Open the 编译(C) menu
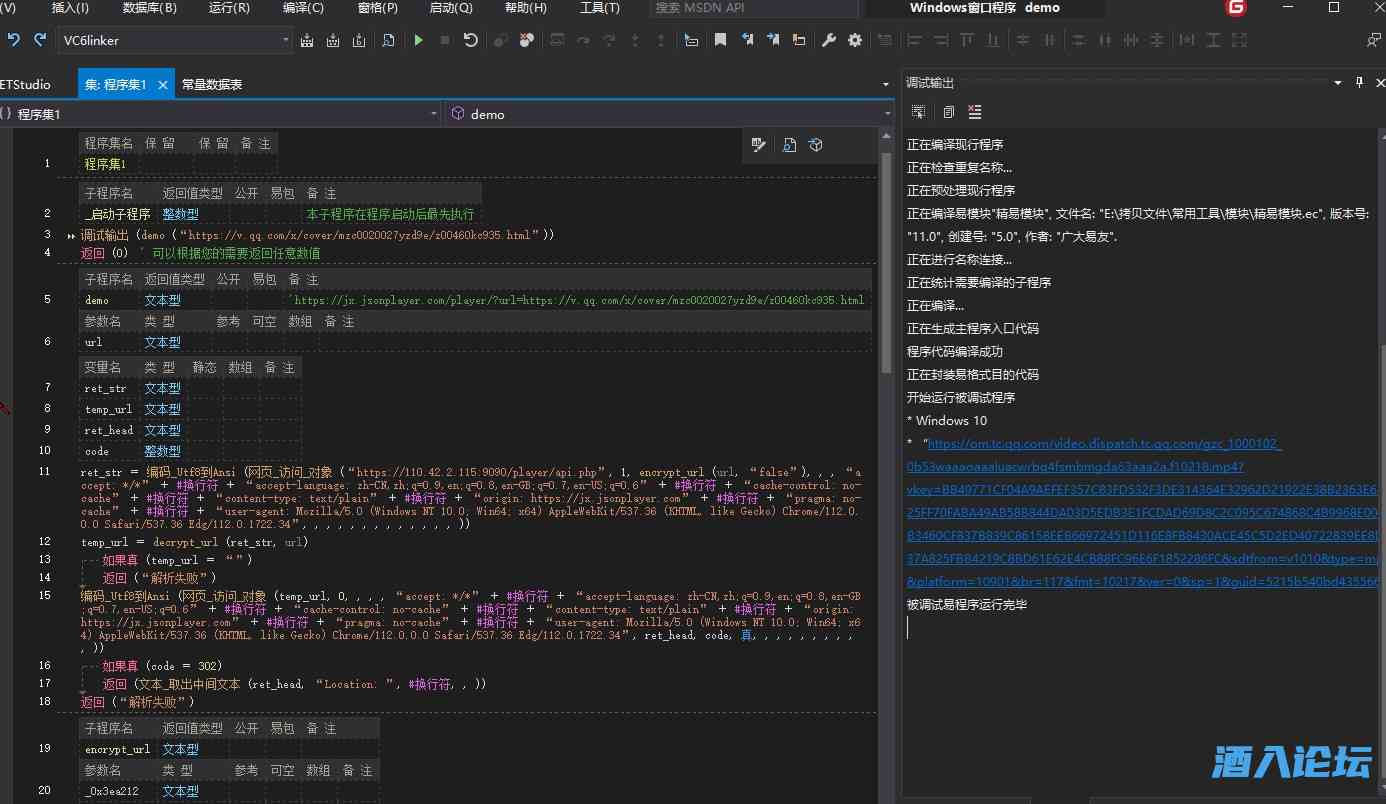 point(303,8)
